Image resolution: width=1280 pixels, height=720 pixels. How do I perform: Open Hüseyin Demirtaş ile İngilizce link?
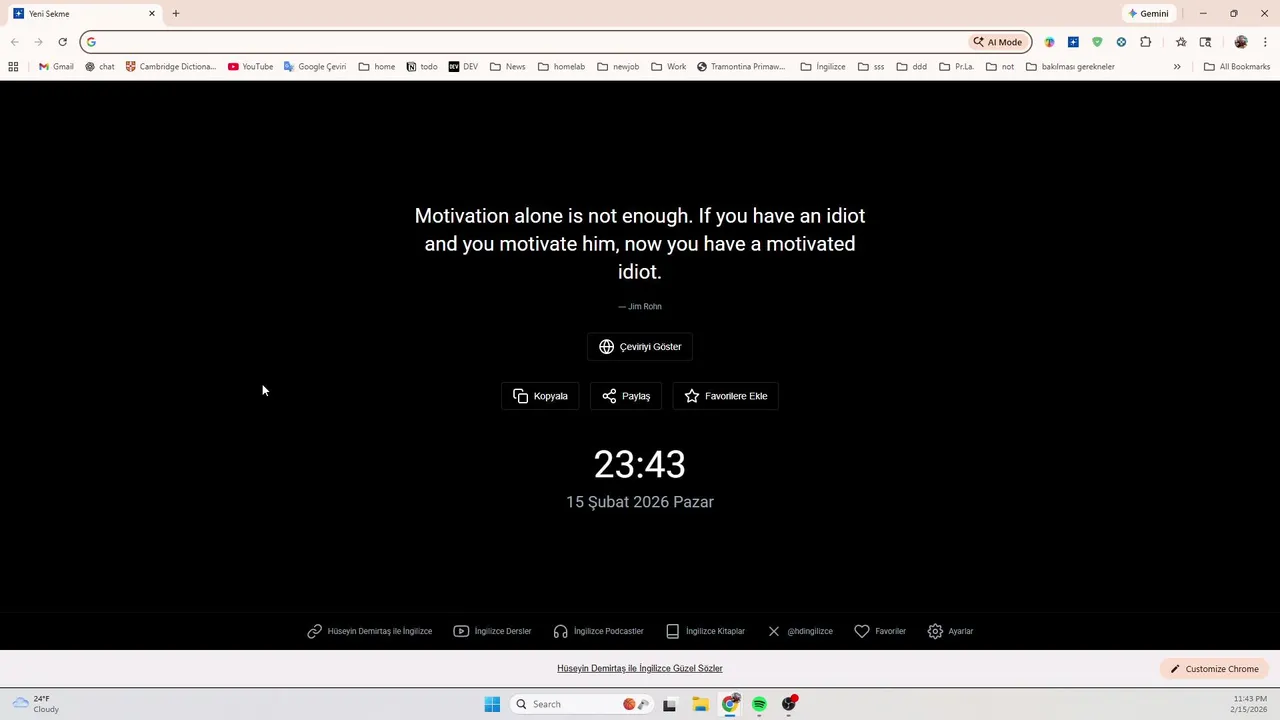point(370,631)
